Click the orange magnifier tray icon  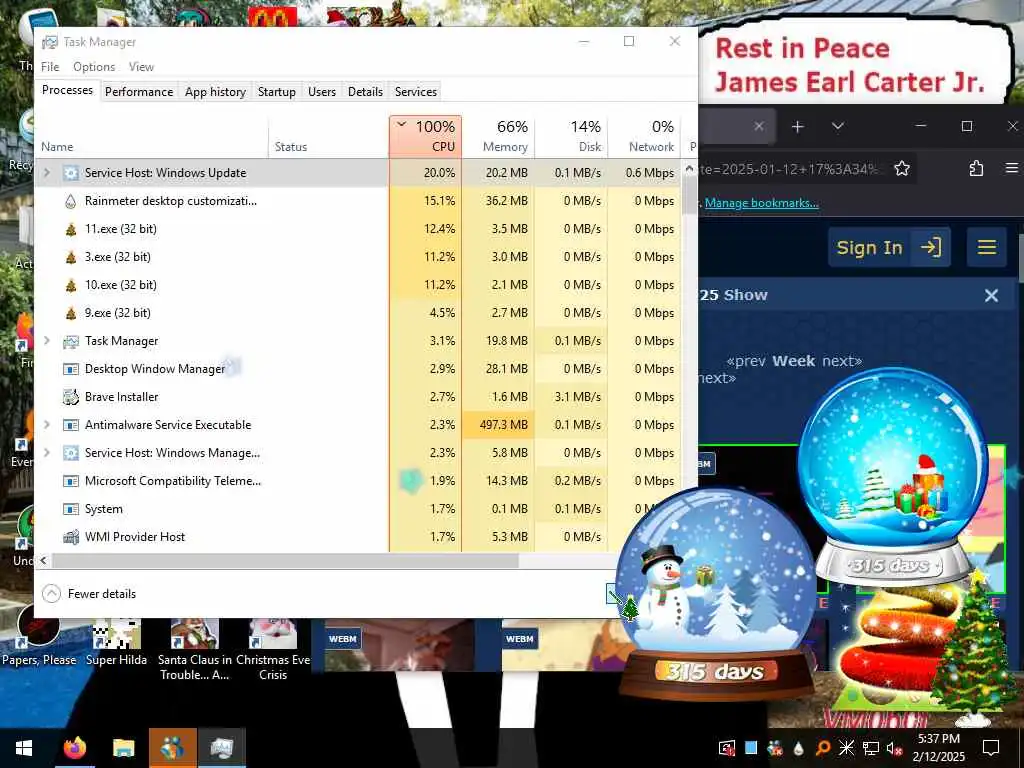tap(823, 748)
